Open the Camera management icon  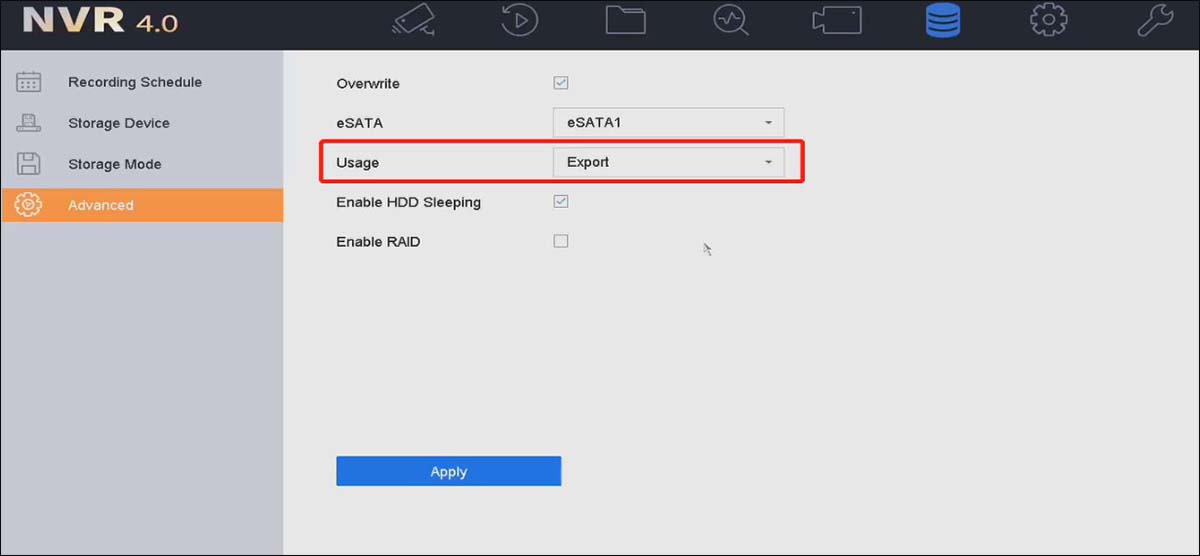[x=836, y=21]
